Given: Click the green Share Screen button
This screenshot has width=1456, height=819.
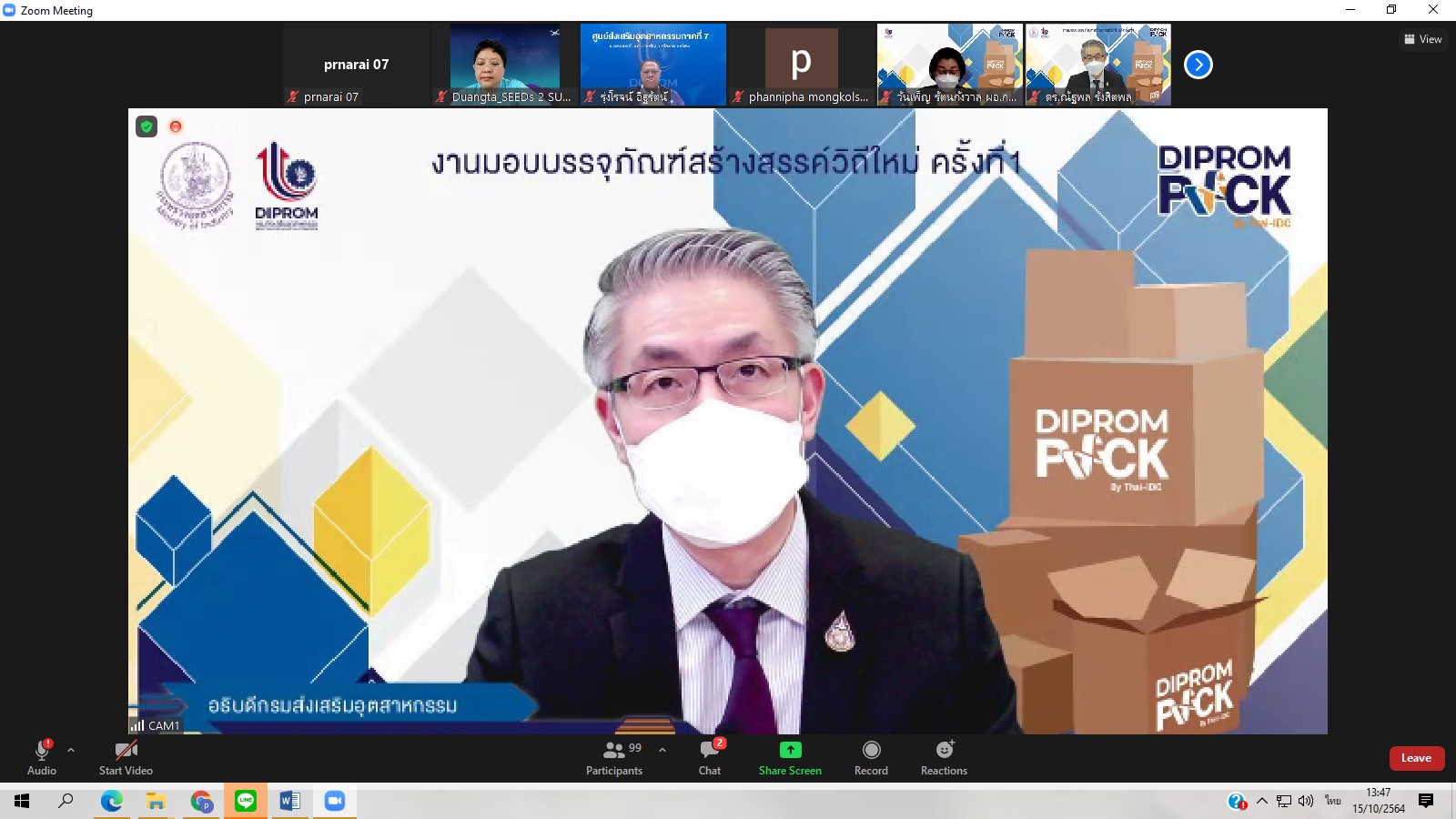Looking at the screenshot, I should click(790, 758).
